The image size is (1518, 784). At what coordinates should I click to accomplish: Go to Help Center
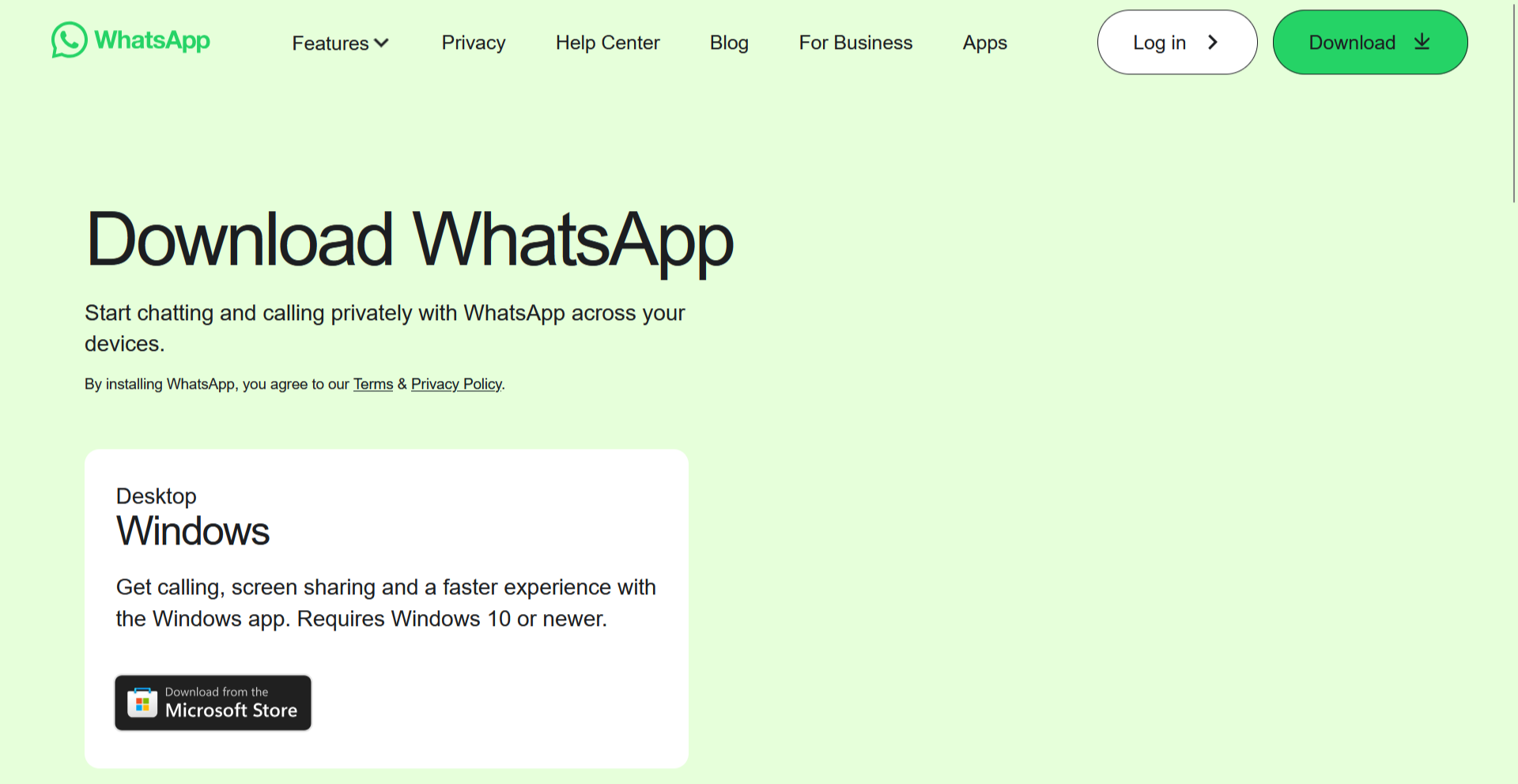pos(607,43)
